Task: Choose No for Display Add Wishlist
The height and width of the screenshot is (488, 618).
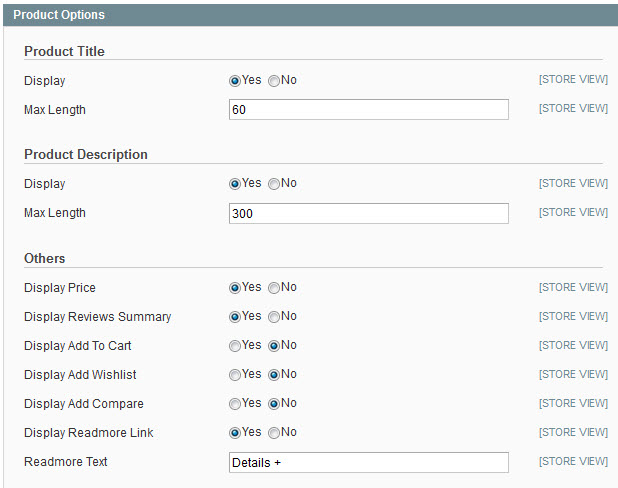Action: click(x=274, y=375)
